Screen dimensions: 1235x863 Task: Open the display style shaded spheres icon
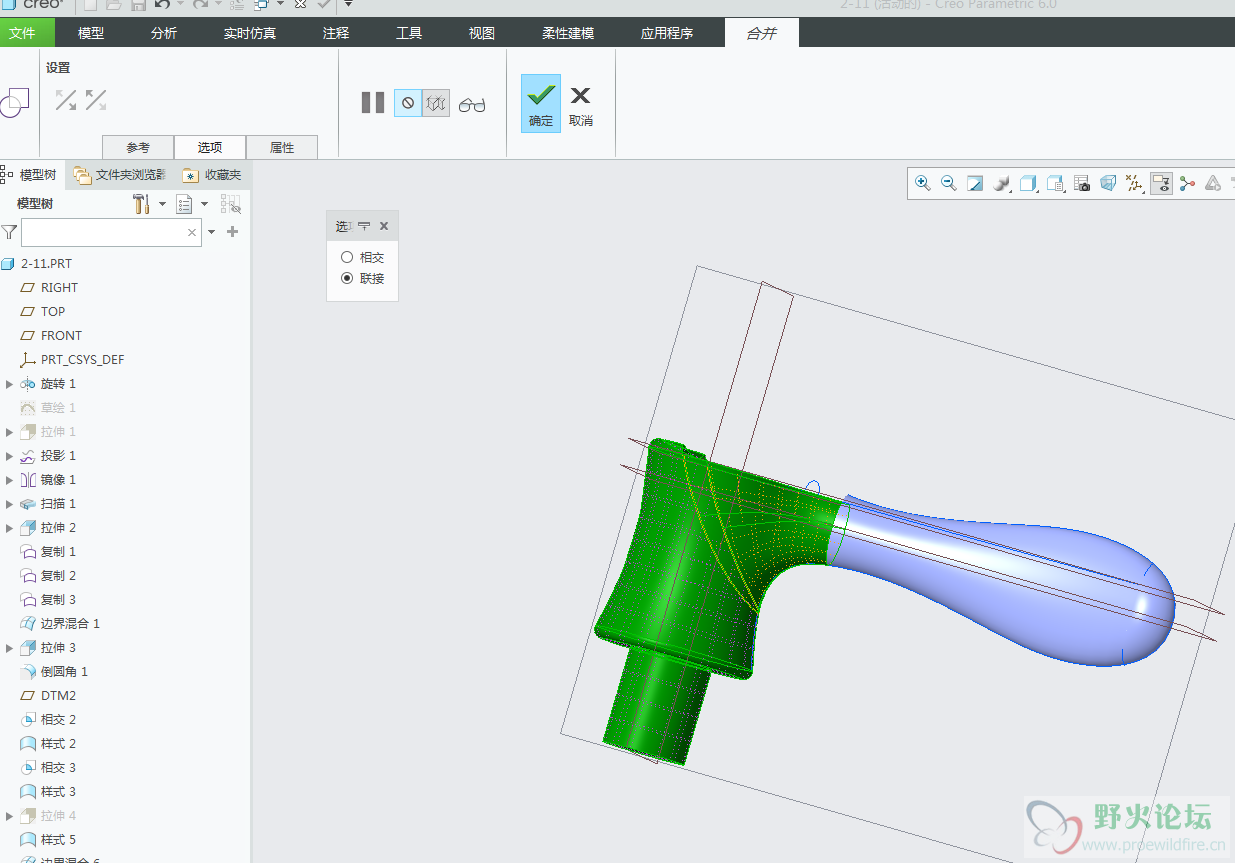click(x=1002, y=183)
